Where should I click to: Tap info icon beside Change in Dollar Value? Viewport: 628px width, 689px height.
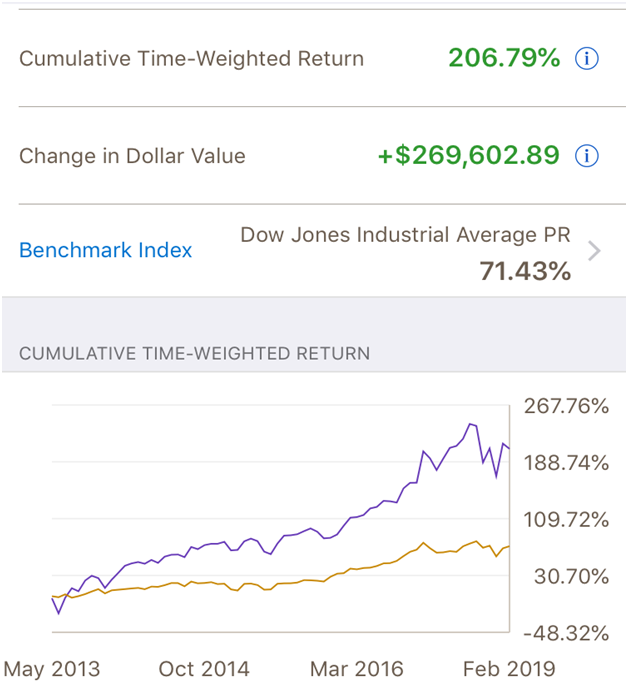587,156
